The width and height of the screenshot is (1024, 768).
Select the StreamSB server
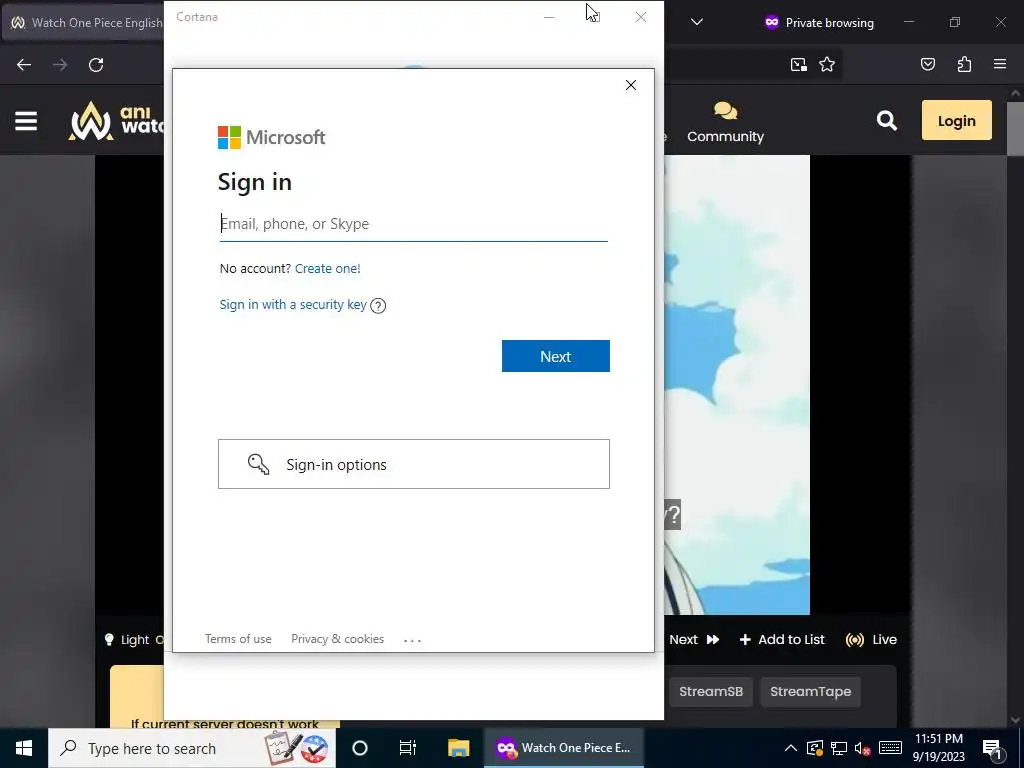coord(711,692)
